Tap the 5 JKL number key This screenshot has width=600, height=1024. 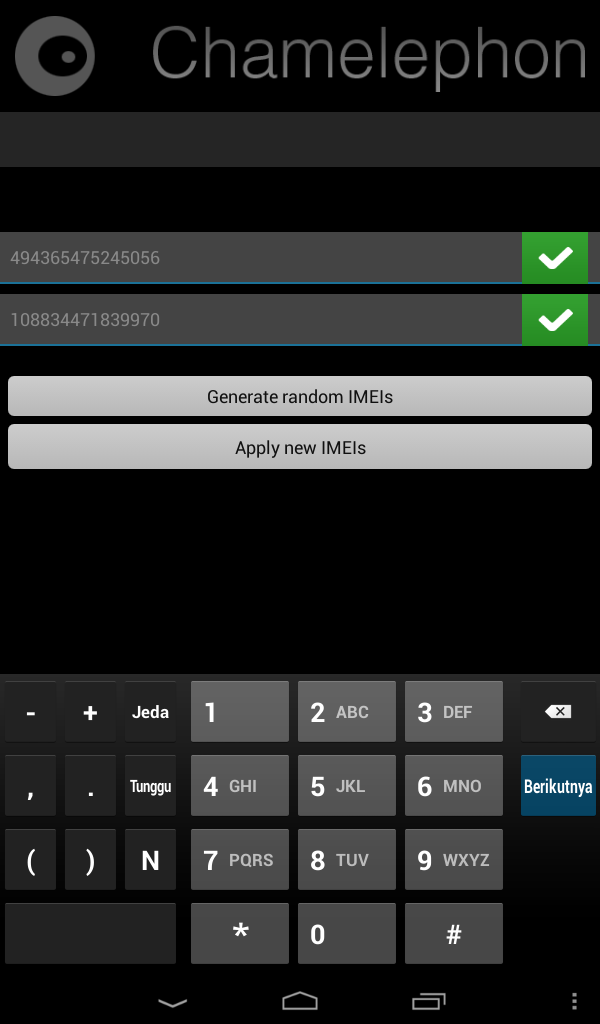pos(347,786)
